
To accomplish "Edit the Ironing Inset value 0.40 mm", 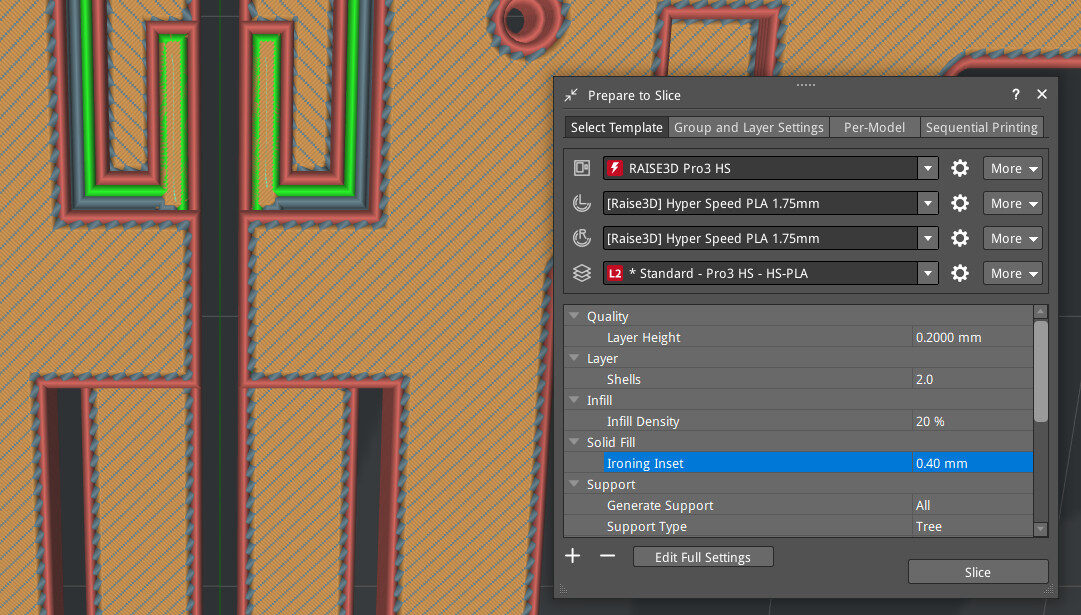I will pos(972,463).
